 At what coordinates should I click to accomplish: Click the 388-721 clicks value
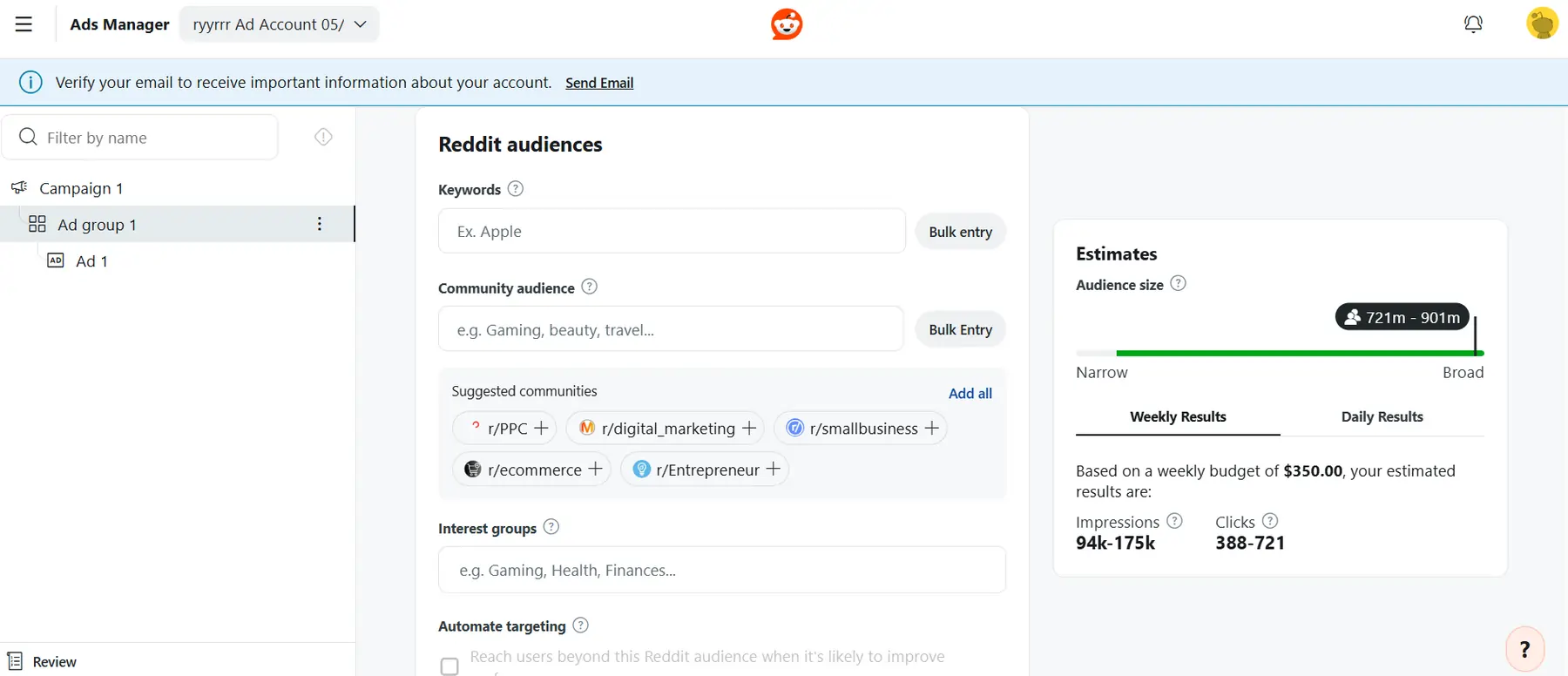1250,543
